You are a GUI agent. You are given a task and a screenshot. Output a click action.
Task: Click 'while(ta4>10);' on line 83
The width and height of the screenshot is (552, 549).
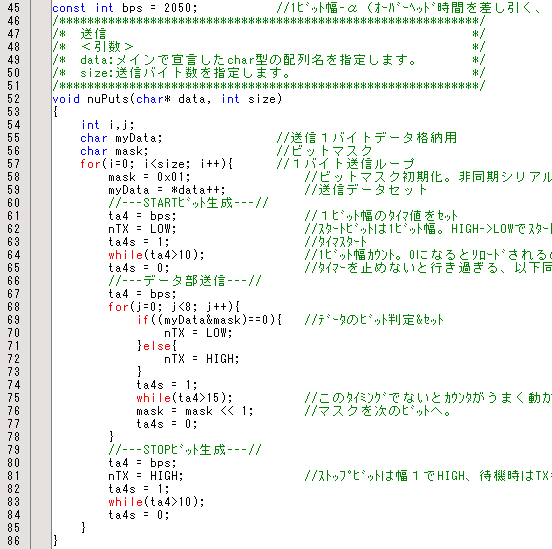point(156,502)
